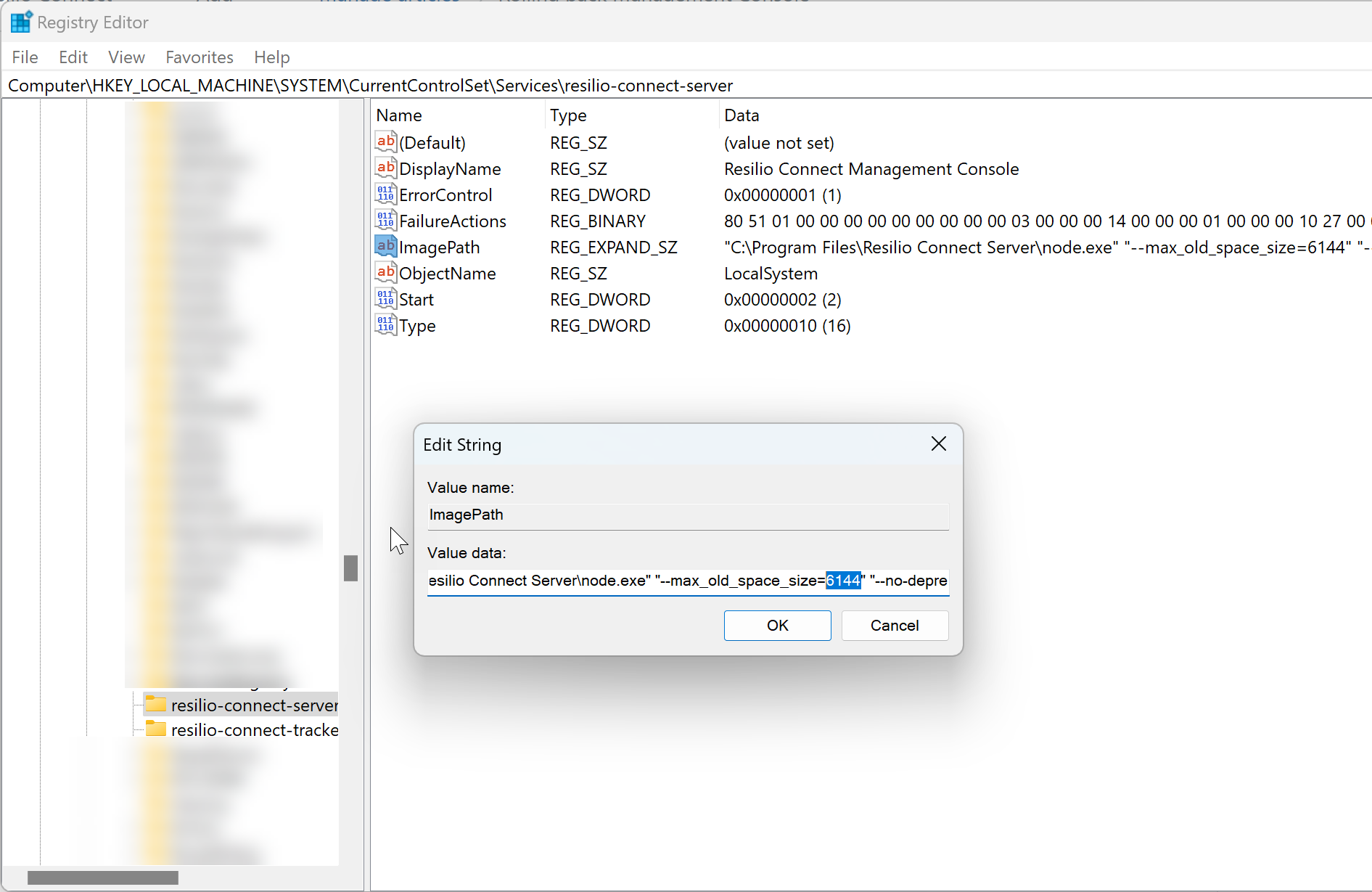Open the File menu
1372x892 pixels.
25,57
